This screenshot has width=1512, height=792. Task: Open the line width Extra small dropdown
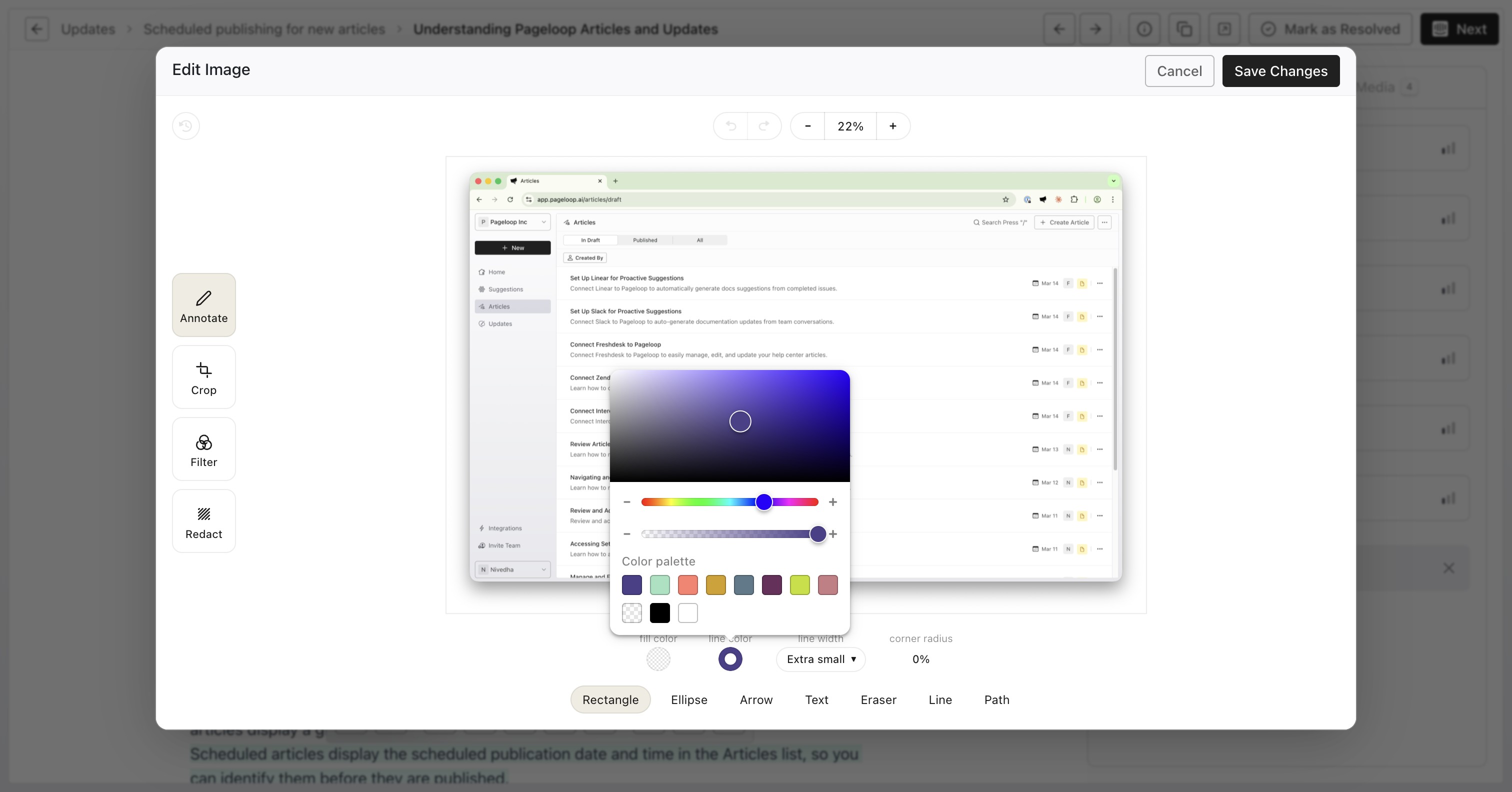821,659
